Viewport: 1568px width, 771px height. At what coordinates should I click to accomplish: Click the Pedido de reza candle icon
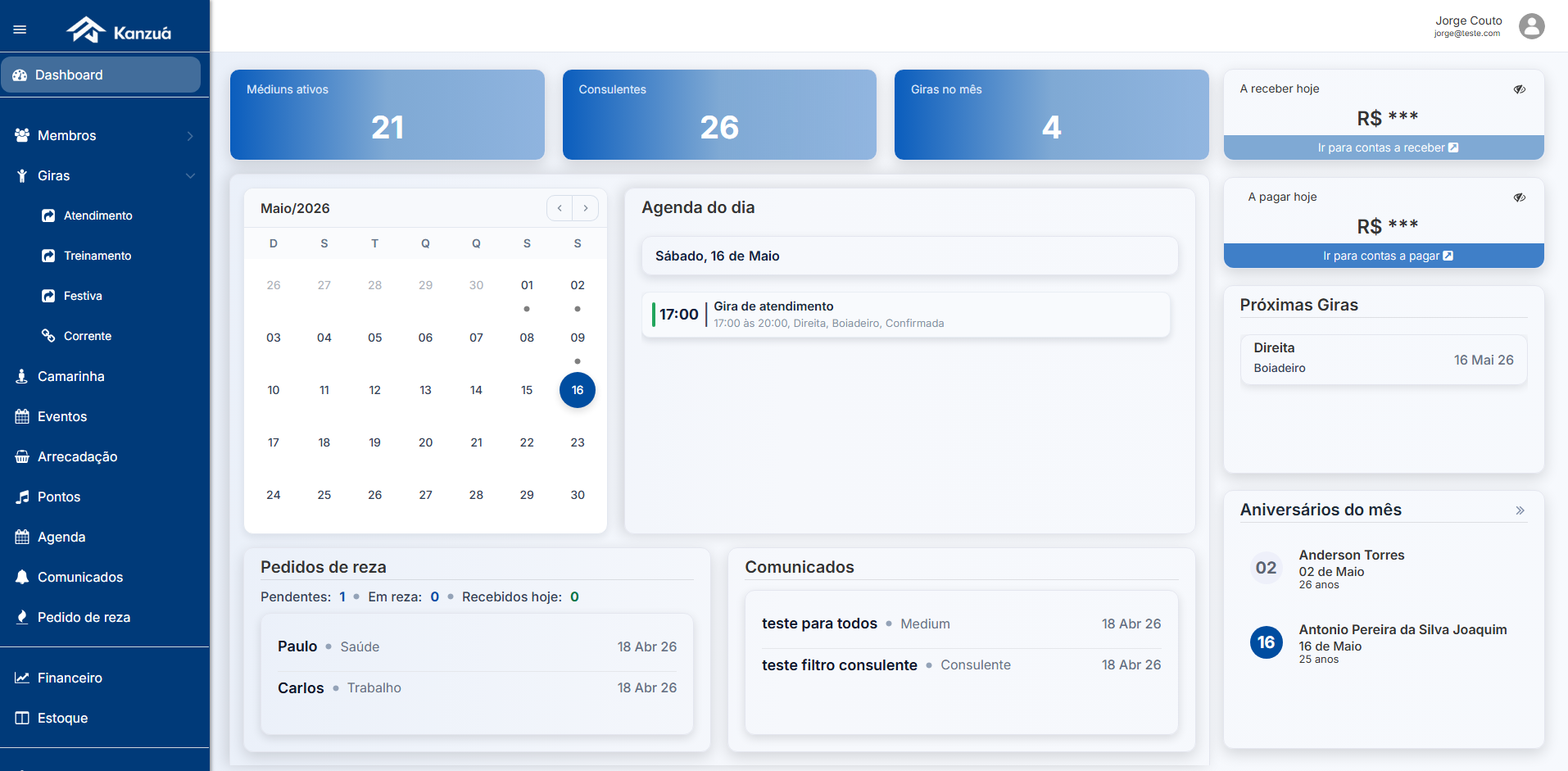click(22, 617)
